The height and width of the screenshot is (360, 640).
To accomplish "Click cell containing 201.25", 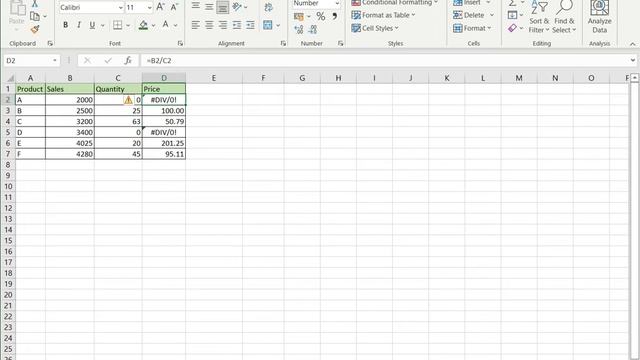I will (164, 143).
